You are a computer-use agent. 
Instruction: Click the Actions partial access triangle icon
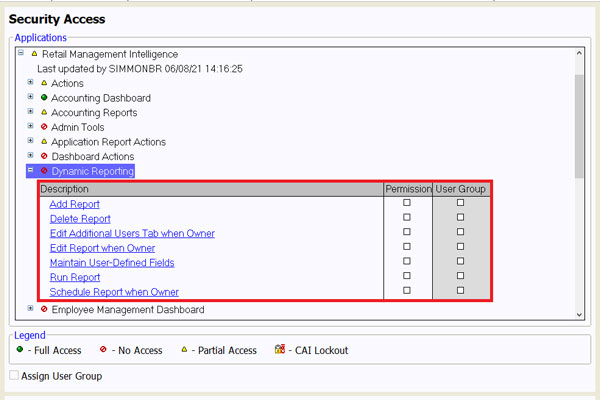(44, 83)
